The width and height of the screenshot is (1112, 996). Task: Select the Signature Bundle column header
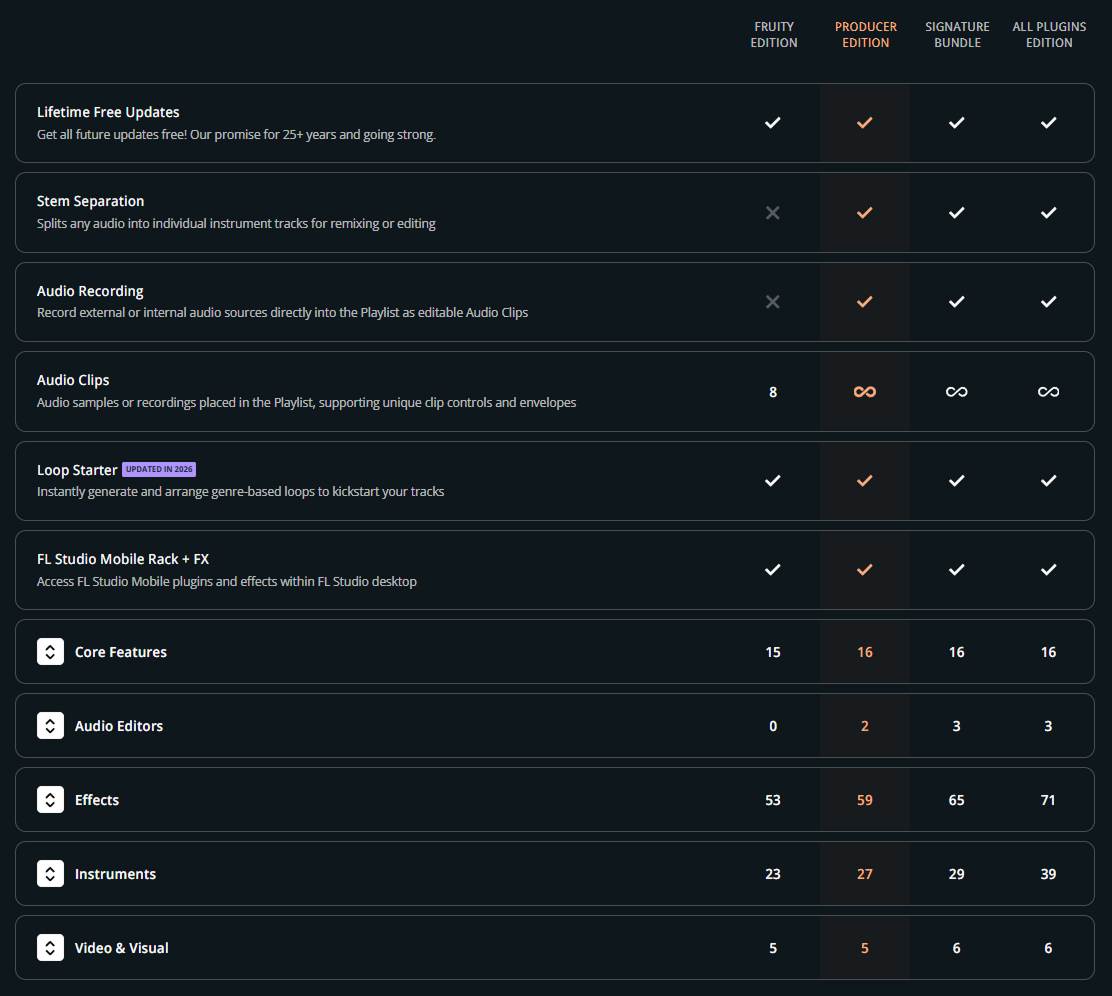click(957, 35)
